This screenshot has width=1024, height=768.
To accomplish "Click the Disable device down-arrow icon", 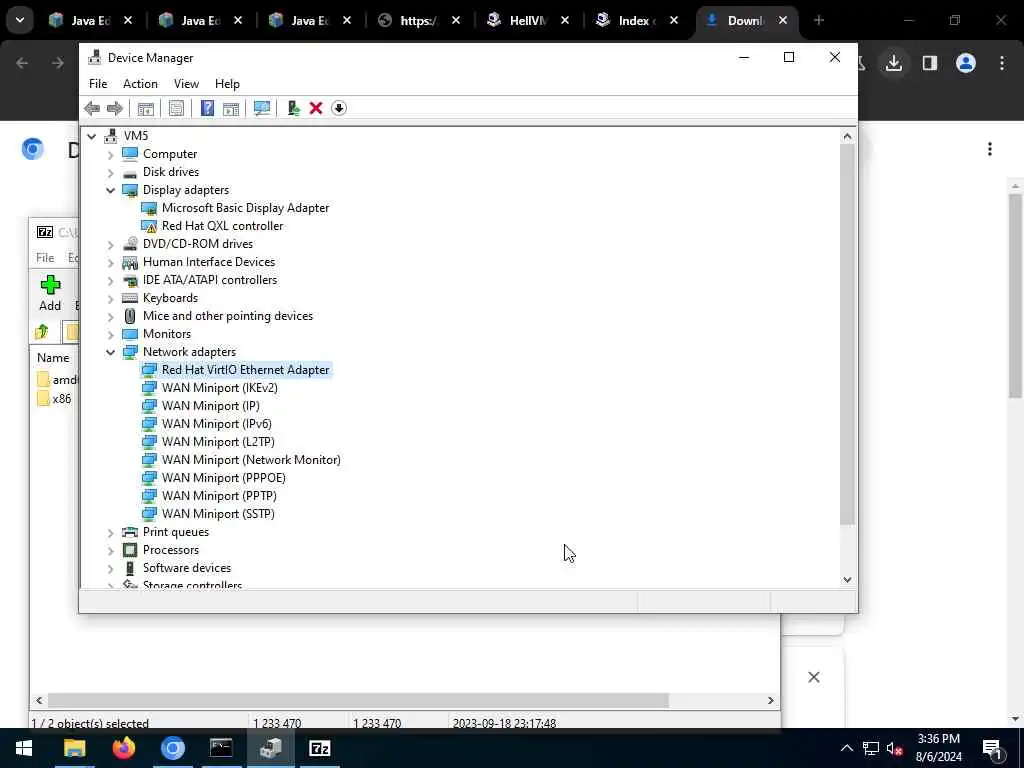I will tap(338, 108).
